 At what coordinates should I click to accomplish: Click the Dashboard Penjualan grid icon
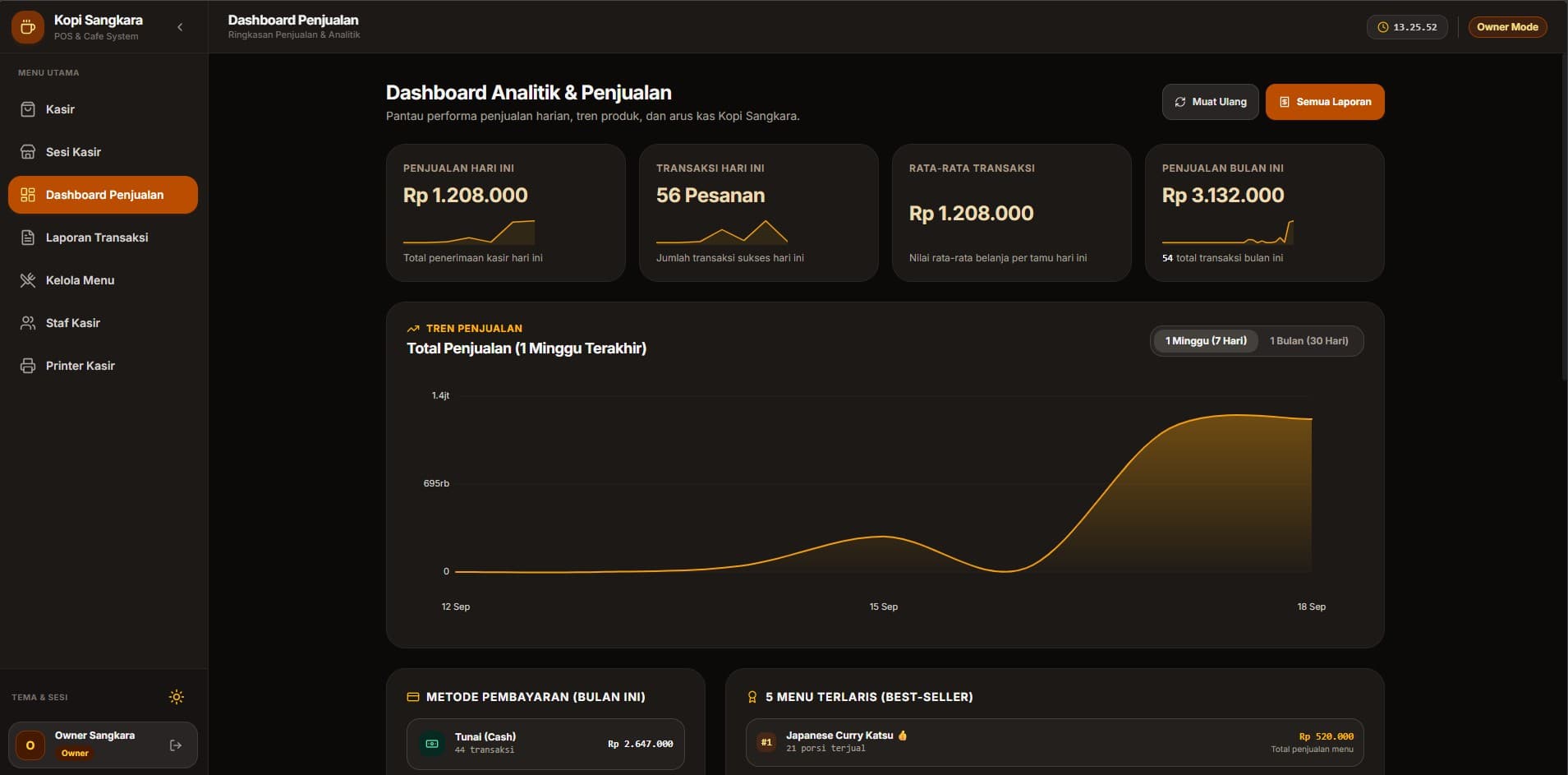coord(28,195)
